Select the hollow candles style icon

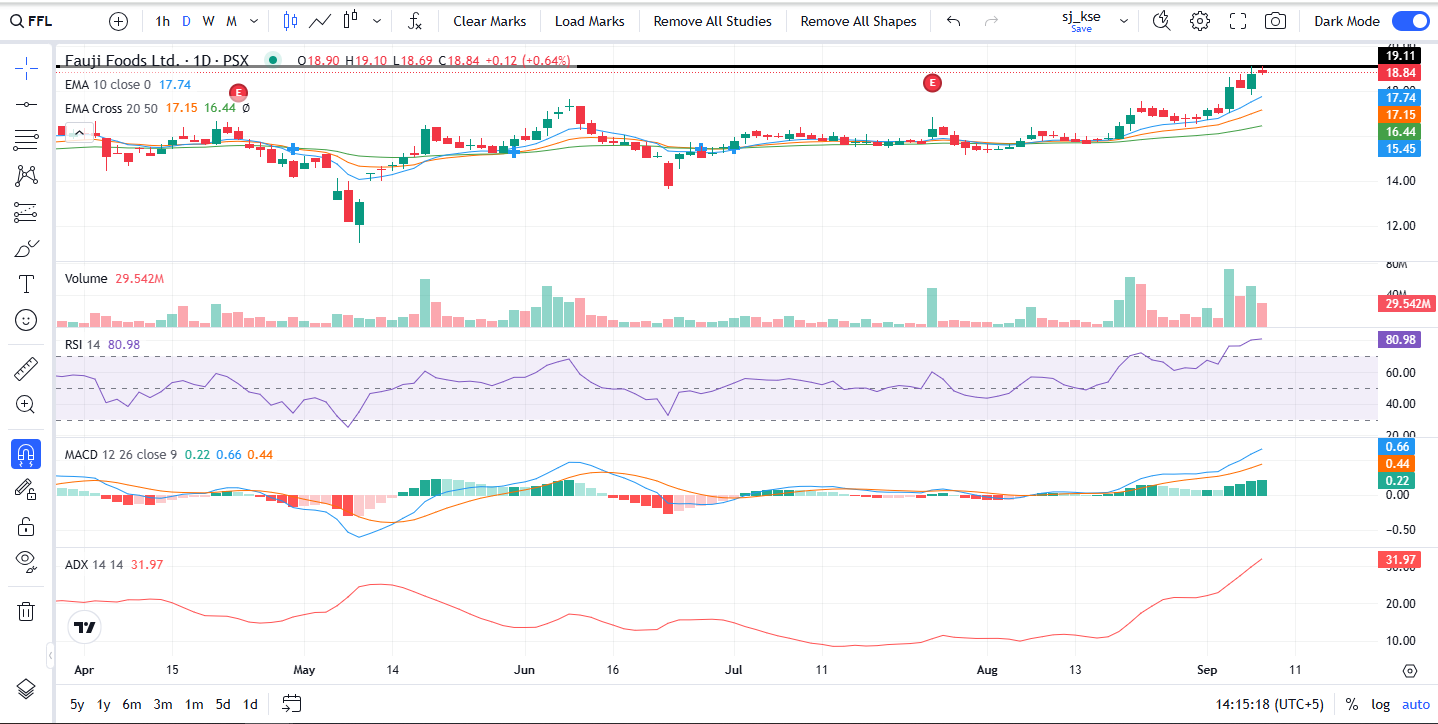tap(350, 21)
